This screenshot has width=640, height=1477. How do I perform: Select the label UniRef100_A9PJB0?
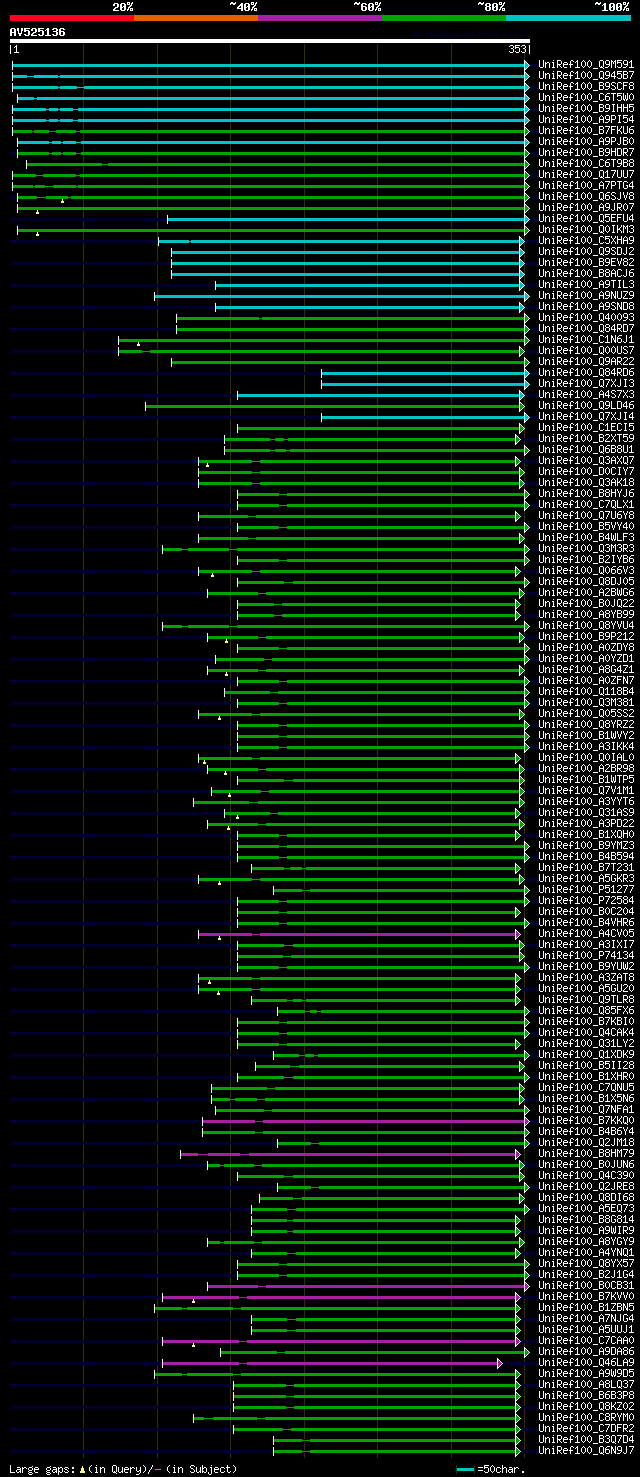point(586,142)
